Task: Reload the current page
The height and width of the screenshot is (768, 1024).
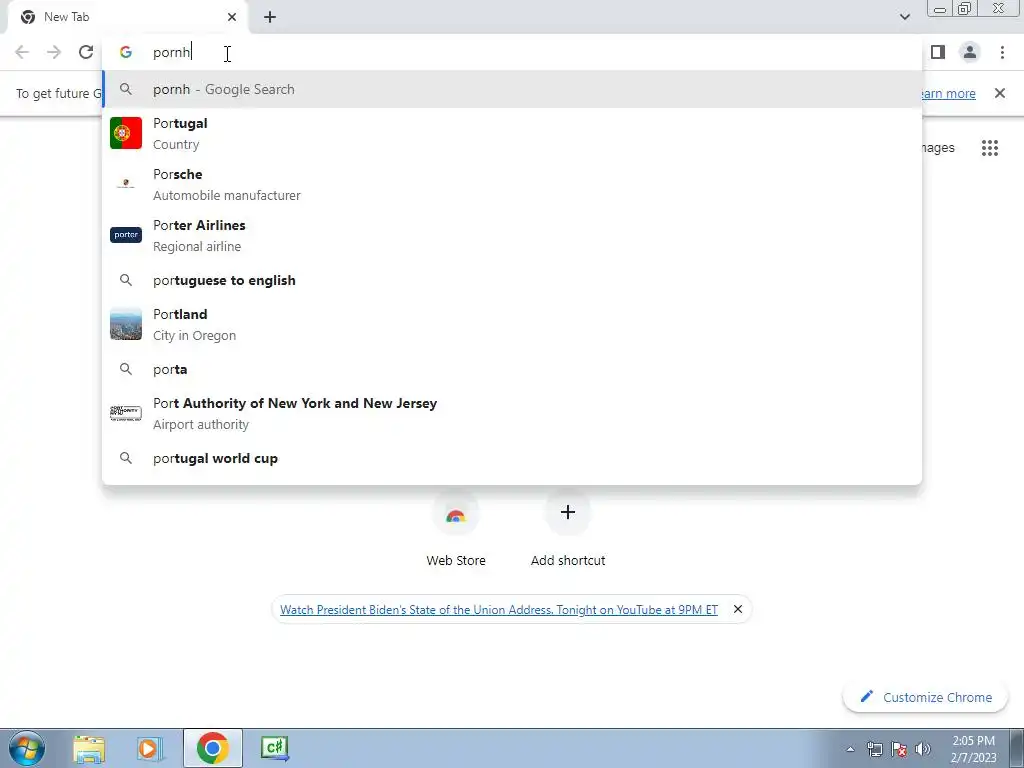Action: click(86, 52)
